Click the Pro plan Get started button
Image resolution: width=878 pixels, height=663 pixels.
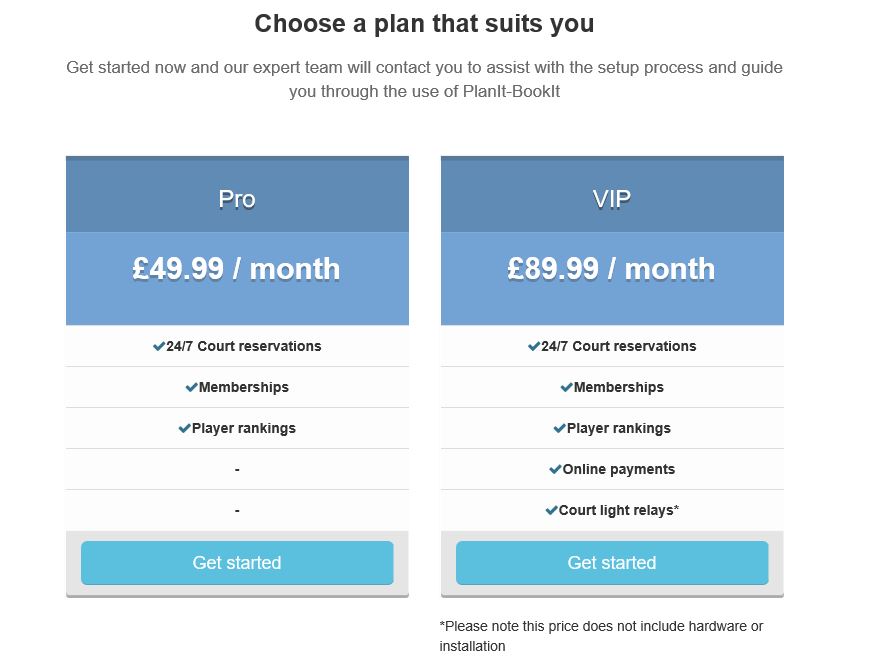click(237, 563)
